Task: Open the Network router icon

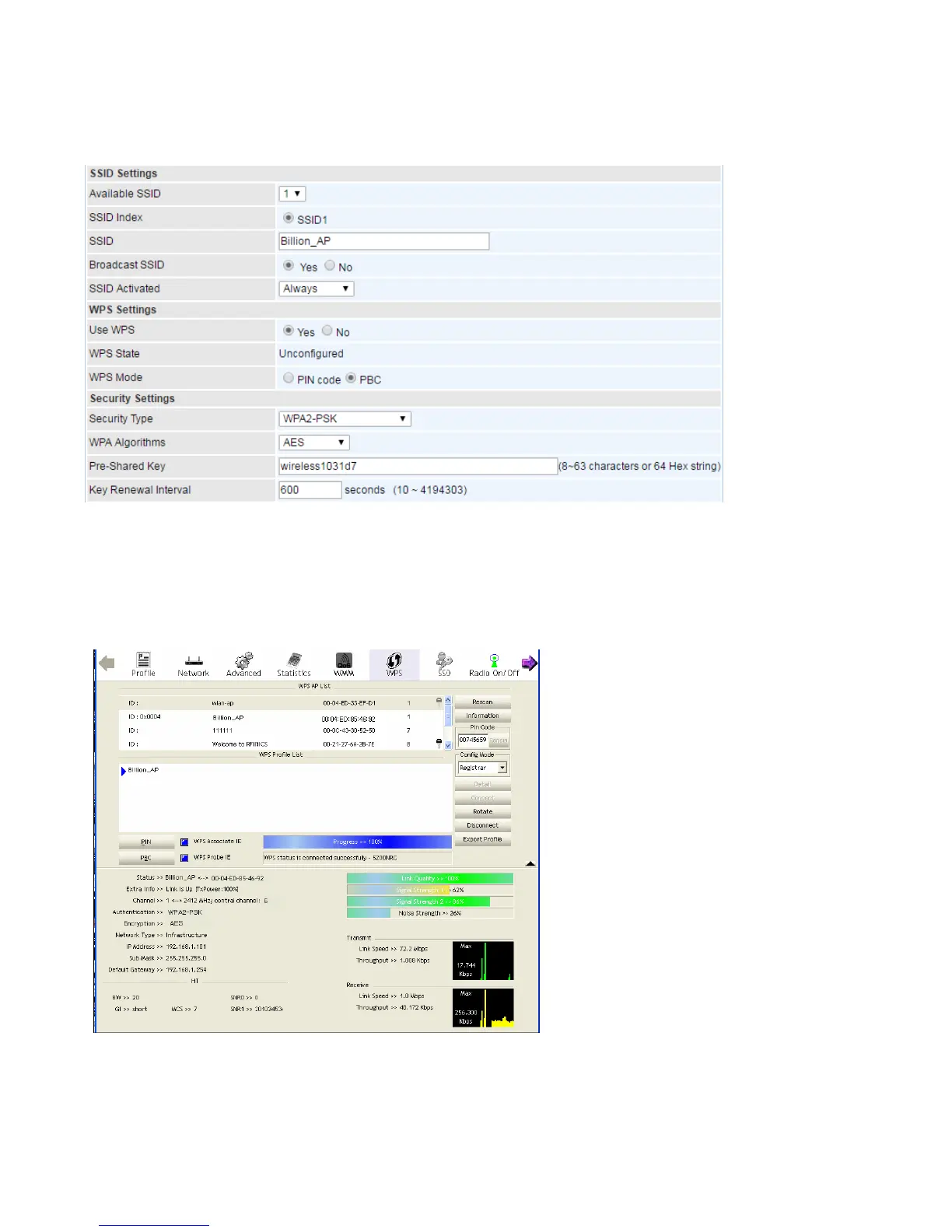Action: tap(194, 663)
